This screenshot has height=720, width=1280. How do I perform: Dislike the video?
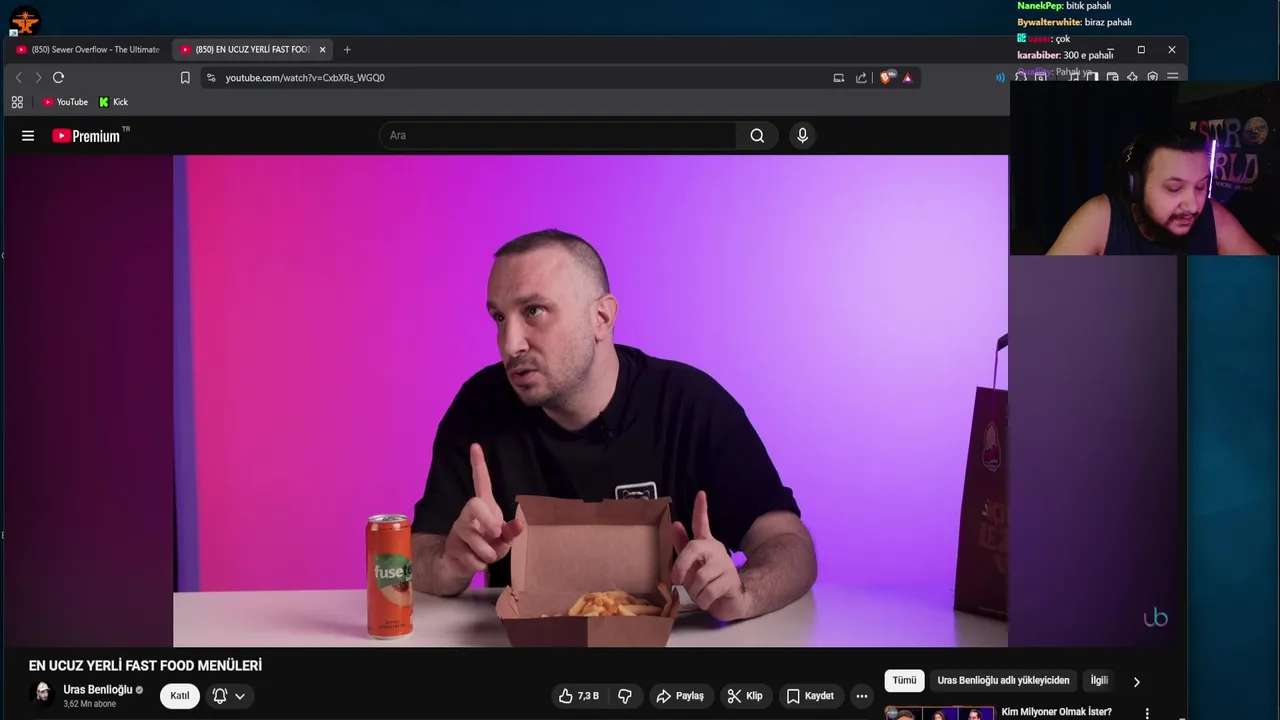(x=625, y=696)
